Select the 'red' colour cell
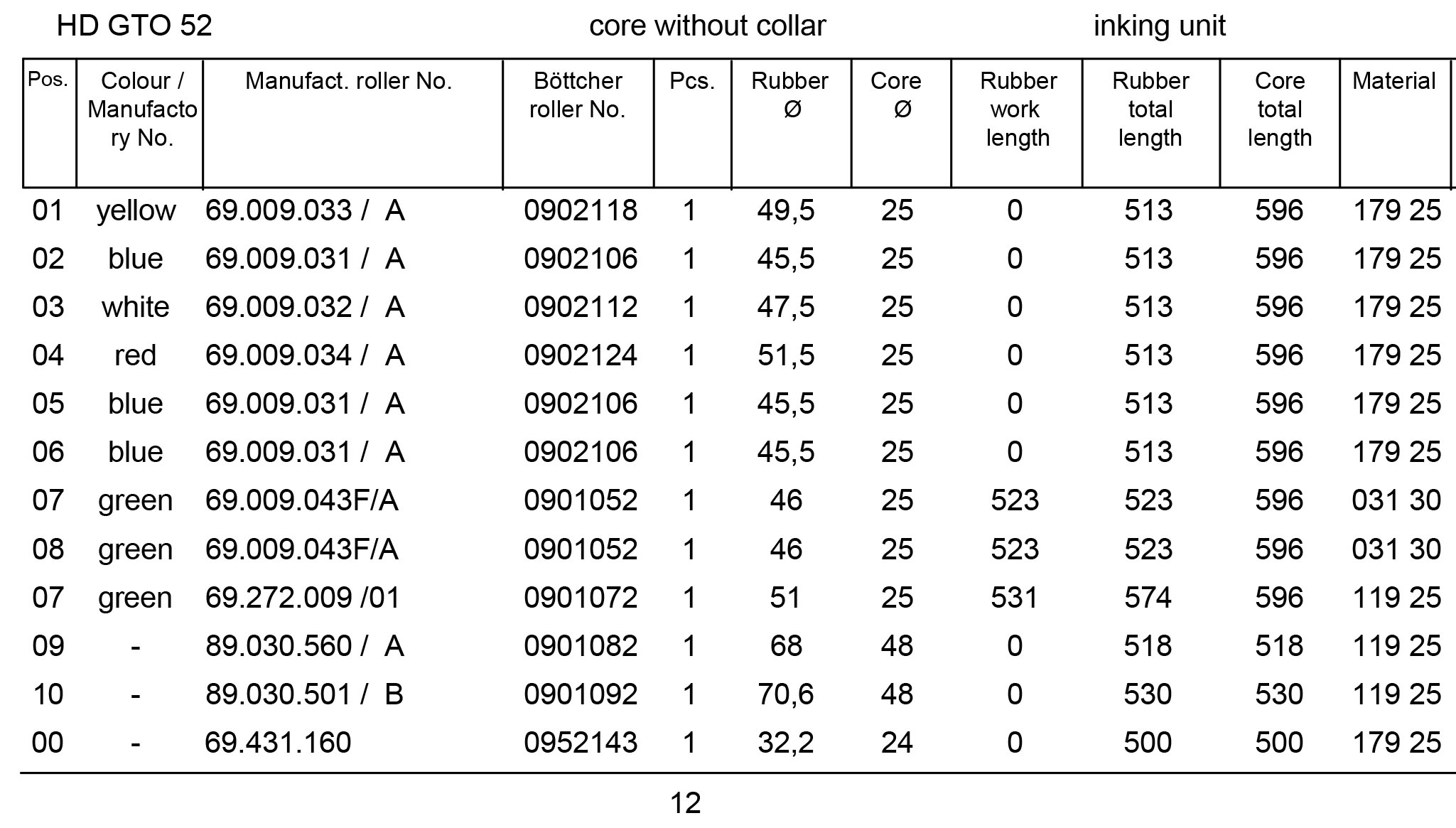The image size is (1456, 828). pyautogui.click(x=135, y=355)
